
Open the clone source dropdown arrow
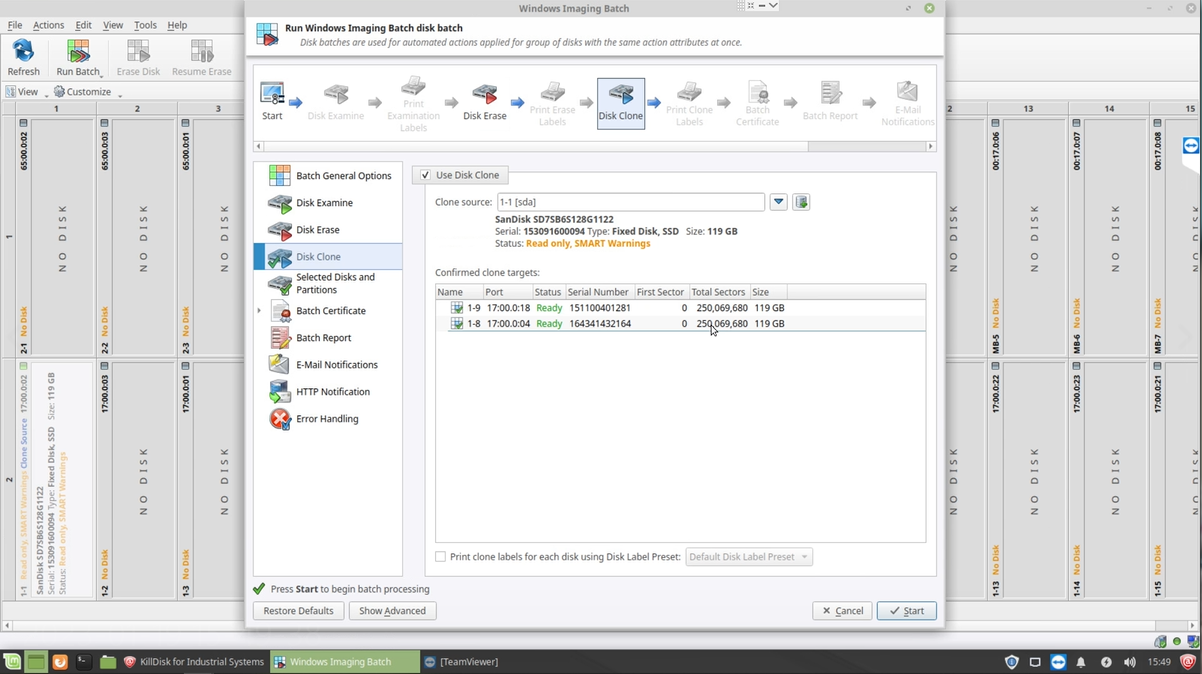(x=778, y=202)
